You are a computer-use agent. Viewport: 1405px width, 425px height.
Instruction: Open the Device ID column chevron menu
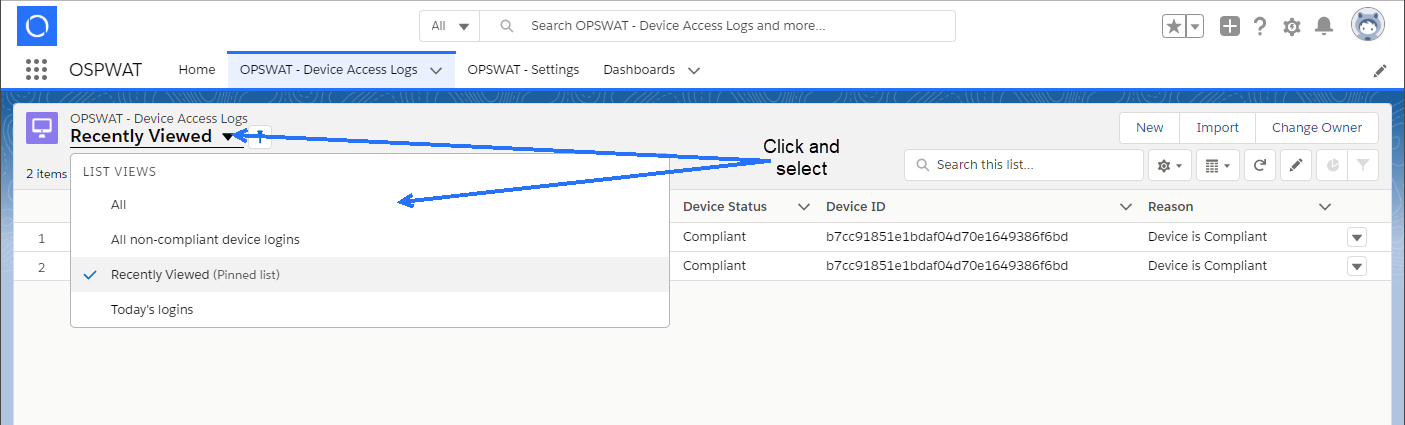click(x=1127, y=207)
